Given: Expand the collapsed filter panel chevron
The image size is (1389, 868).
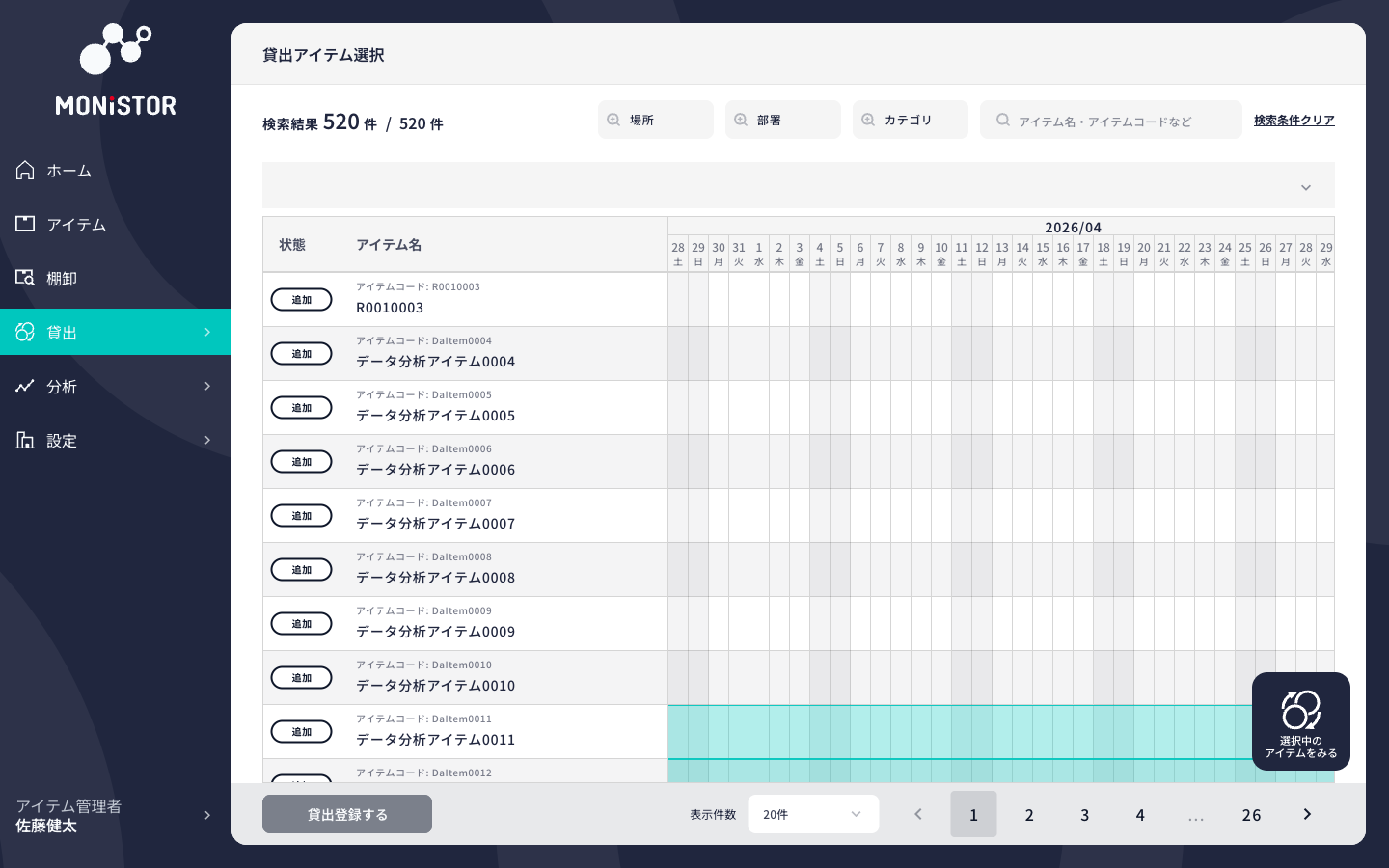Looking at the screenshot, I should click(x=1305, y=187).
